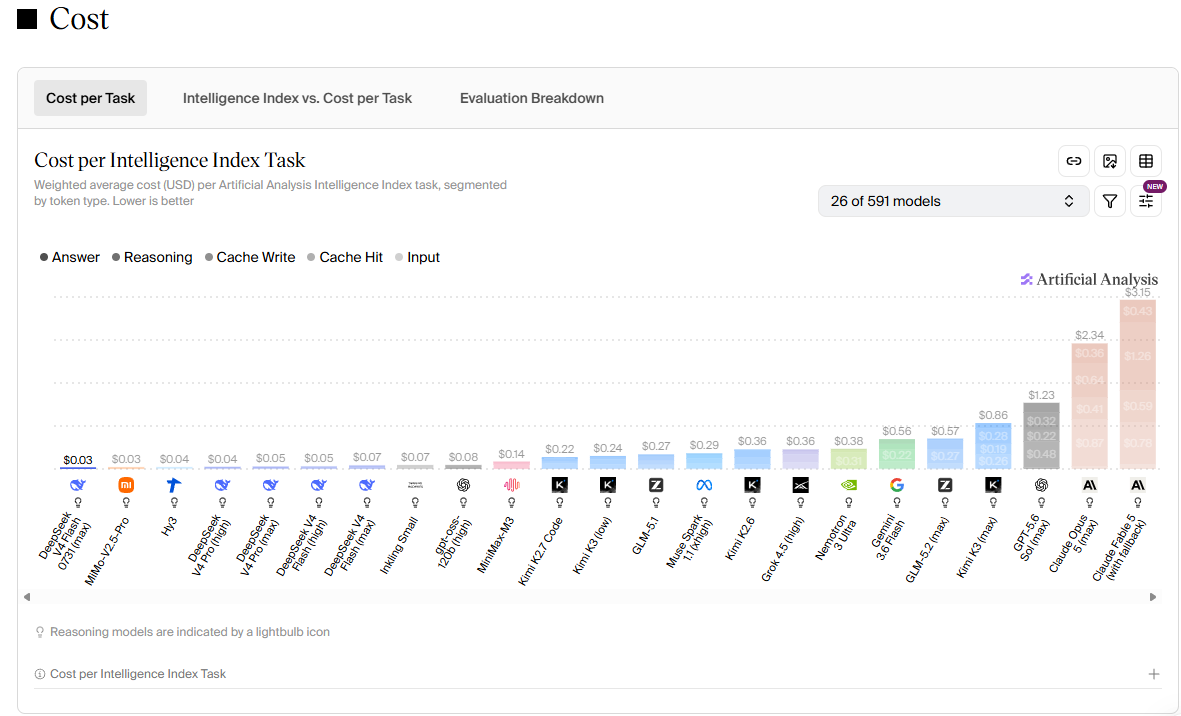Click the DeepSeek V4 Flash (max) logo
The width and height of the screenshot is (1181, 716).
(367, 485)
